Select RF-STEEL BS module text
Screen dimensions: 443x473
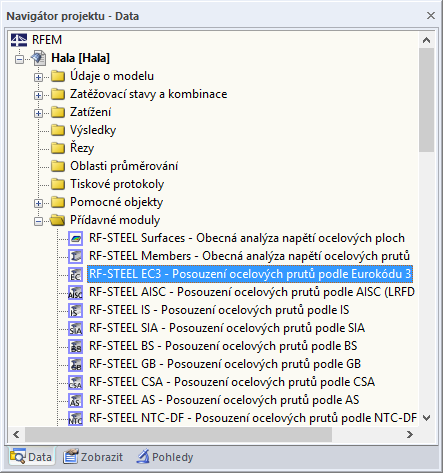tap(223, 346)
